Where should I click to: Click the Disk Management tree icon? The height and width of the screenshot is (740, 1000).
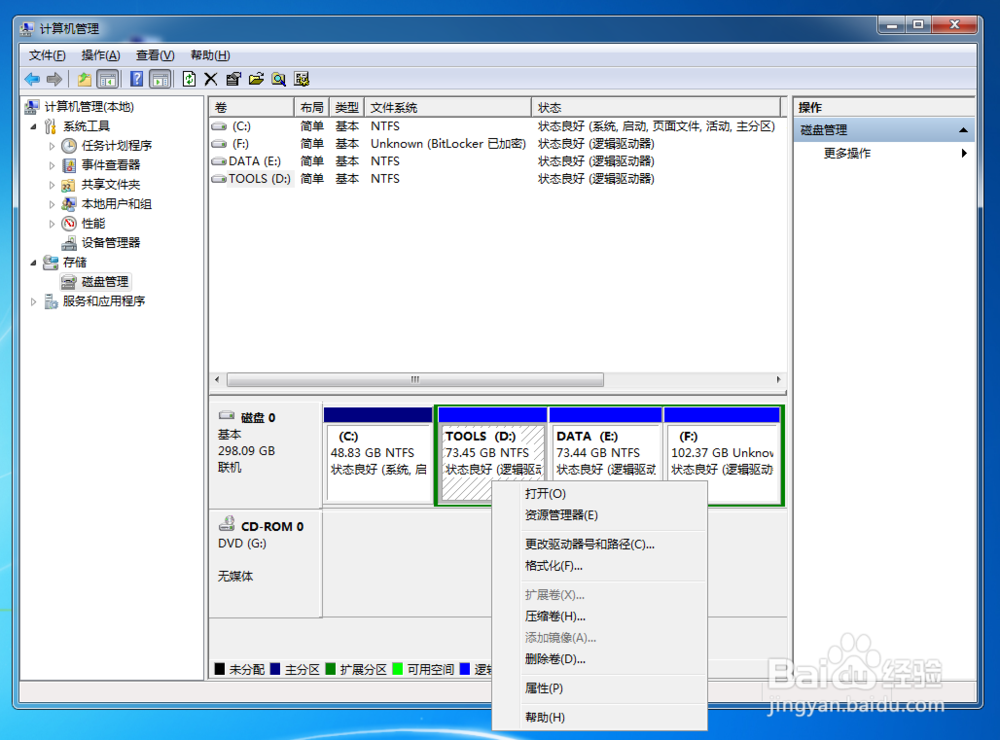pyautogui.click(x=69, y=282)
